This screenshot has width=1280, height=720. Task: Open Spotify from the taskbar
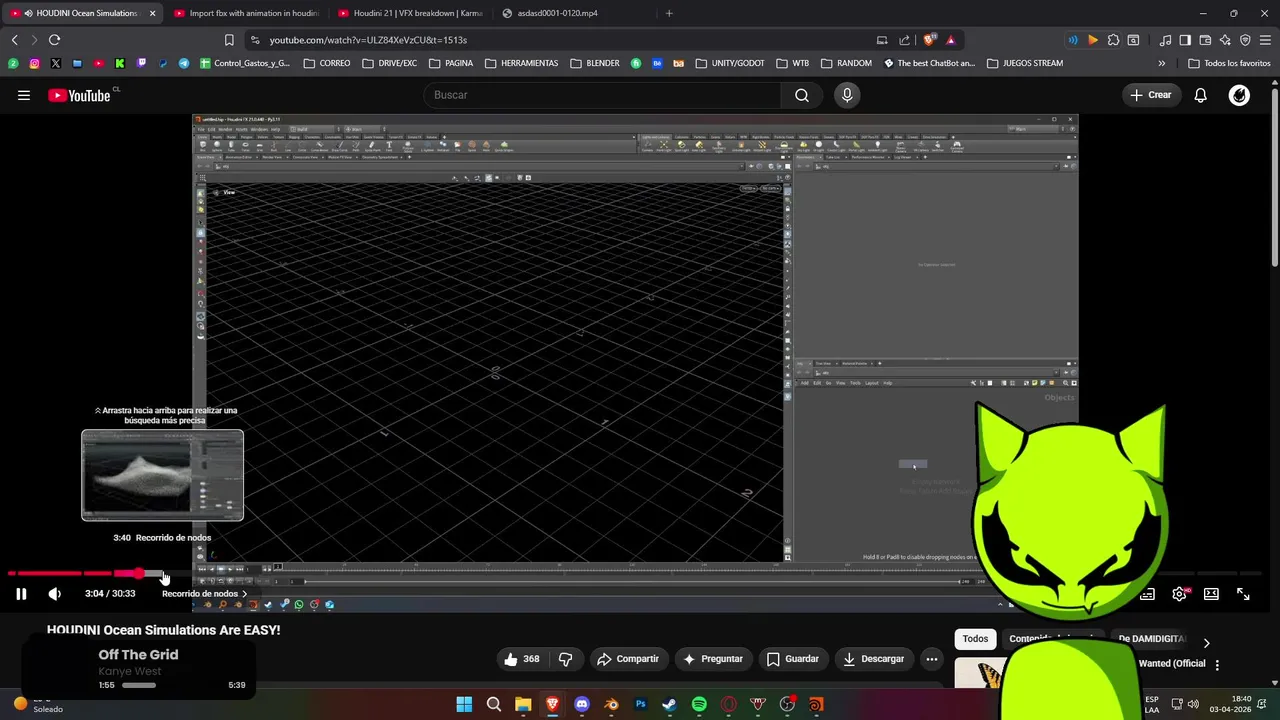coord(699,704)
